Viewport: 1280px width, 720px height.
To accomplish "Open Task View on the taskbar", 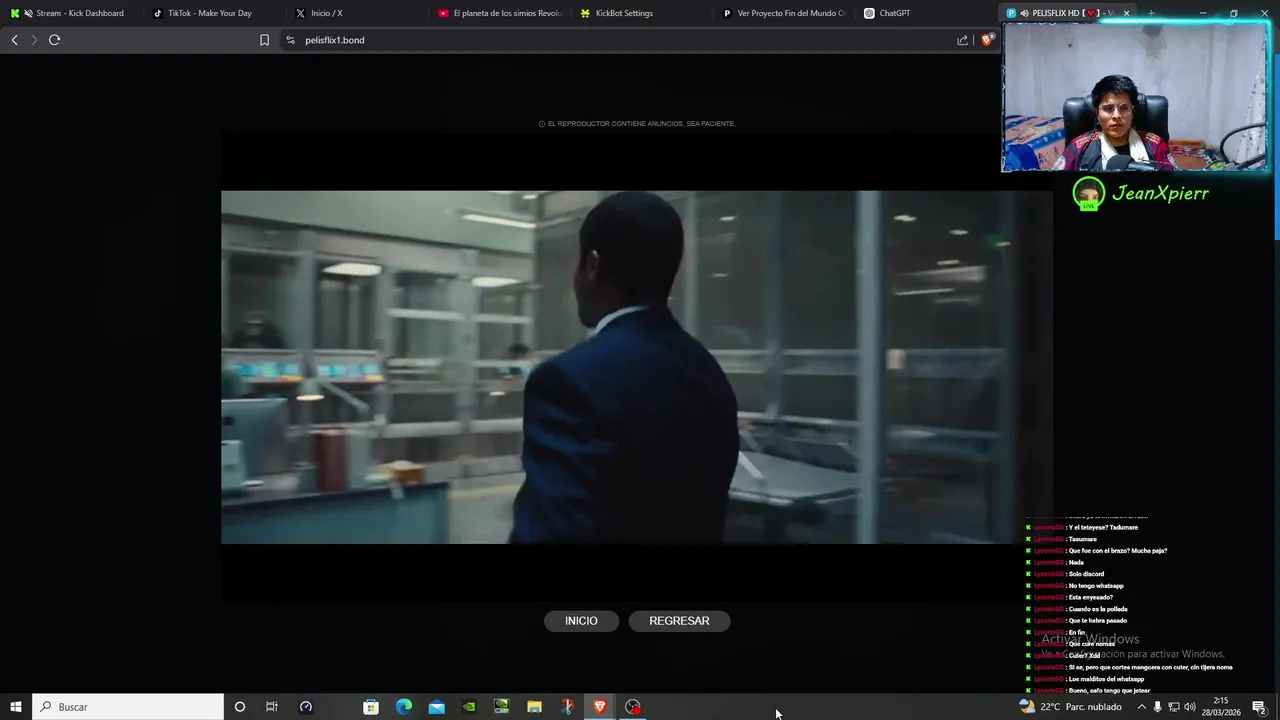I will [272, 707].
